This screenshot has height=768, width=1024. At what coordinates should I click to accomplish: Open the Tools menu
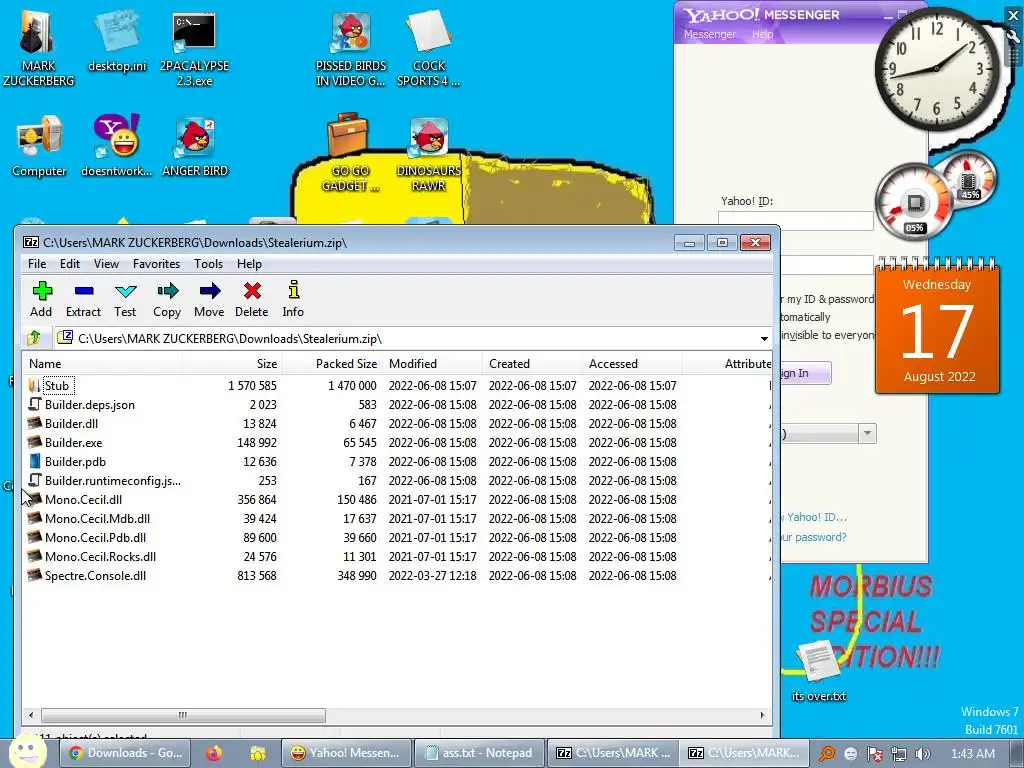[208, 264]
